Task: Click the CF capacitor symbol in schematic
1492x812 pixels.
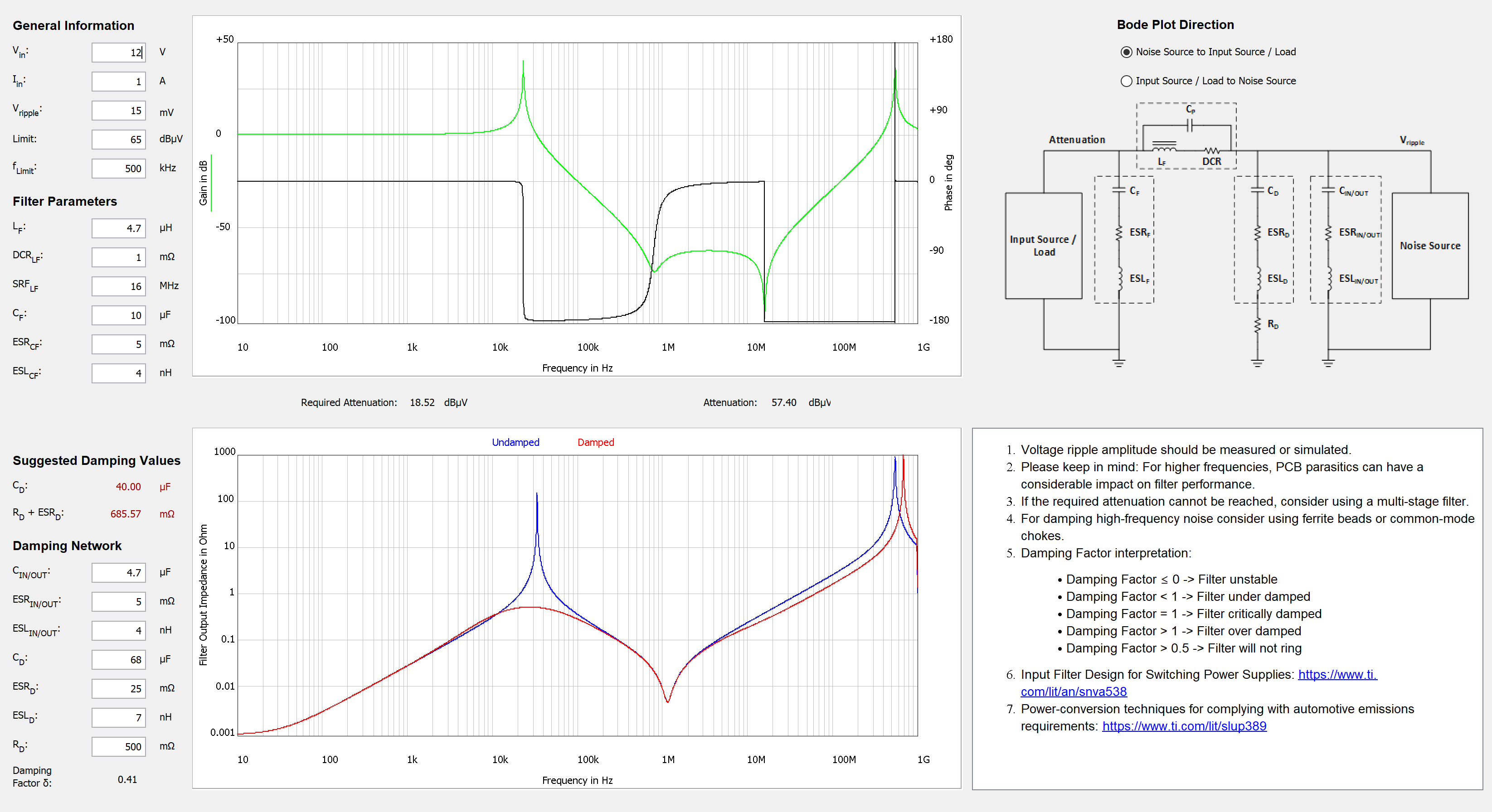Action: click(x=1118, y=190)
